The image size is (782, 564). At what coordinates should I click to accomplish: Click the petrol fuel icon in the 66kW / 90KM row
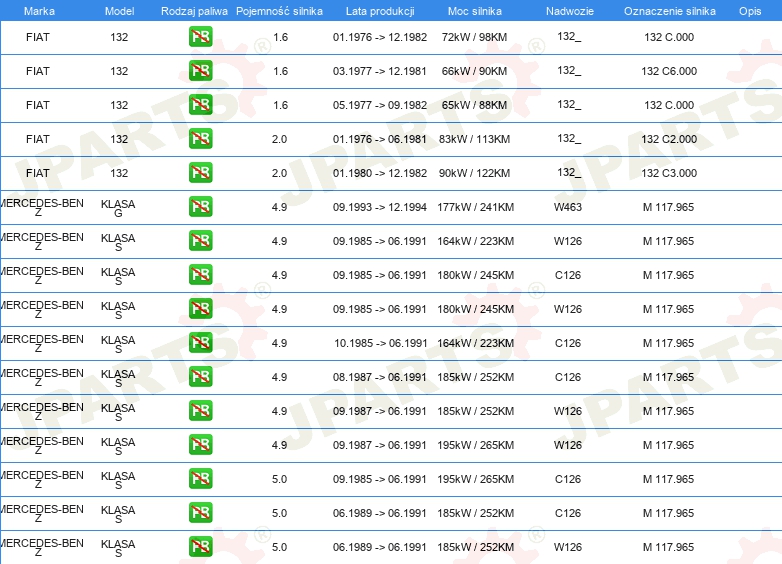click(x=200, y=70)
